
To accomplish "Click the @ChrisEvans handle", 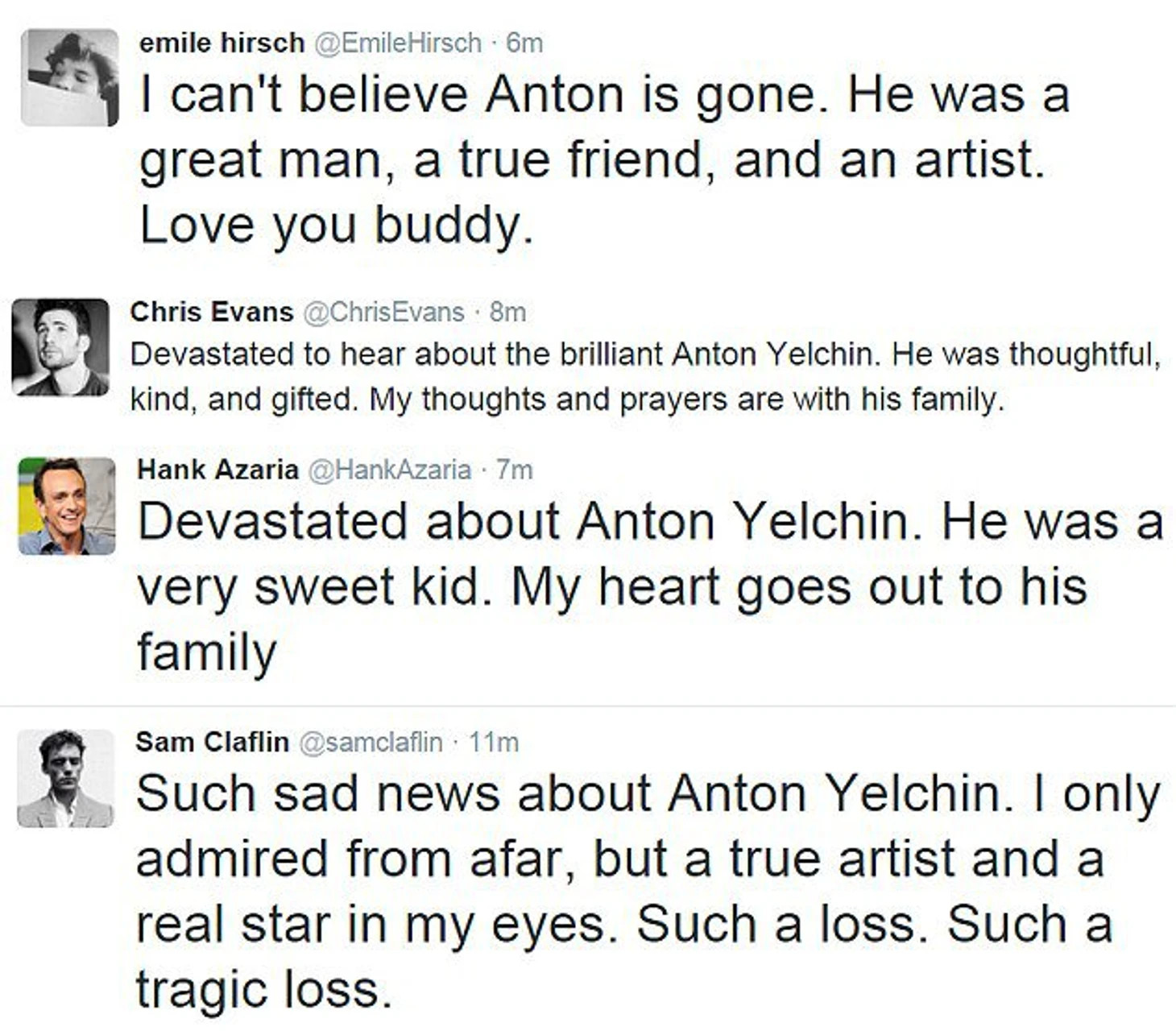I will tap(383, 312).
